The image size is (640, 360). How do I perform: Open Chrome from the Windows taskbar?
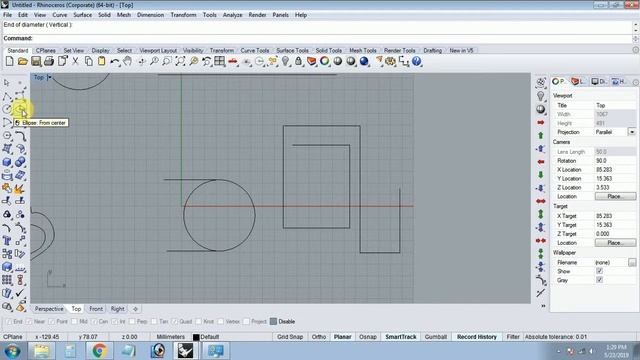tap(99, 351)
